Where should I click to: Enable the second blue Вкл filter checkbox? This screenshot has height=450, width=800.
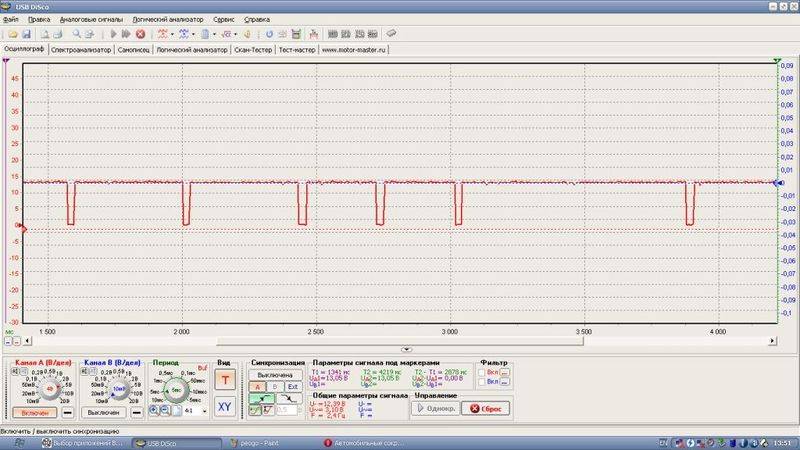click(x=483, y=382)
